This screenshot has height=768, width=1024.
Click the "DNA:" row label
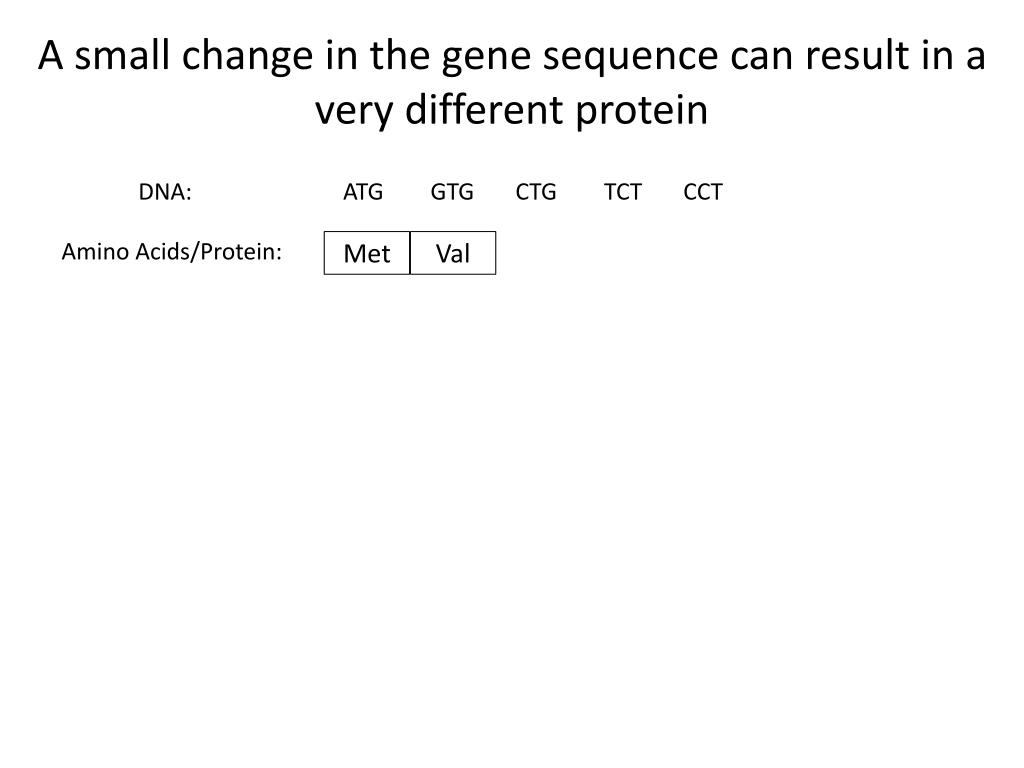tap(165, 192)
